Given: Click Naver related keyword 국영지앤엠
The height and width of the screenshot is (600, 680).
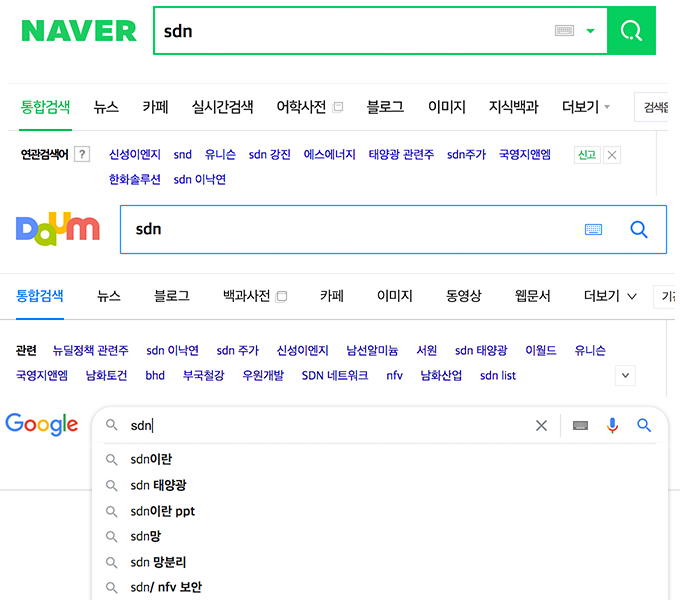Looking at the screenshot, I should point(525,154).
